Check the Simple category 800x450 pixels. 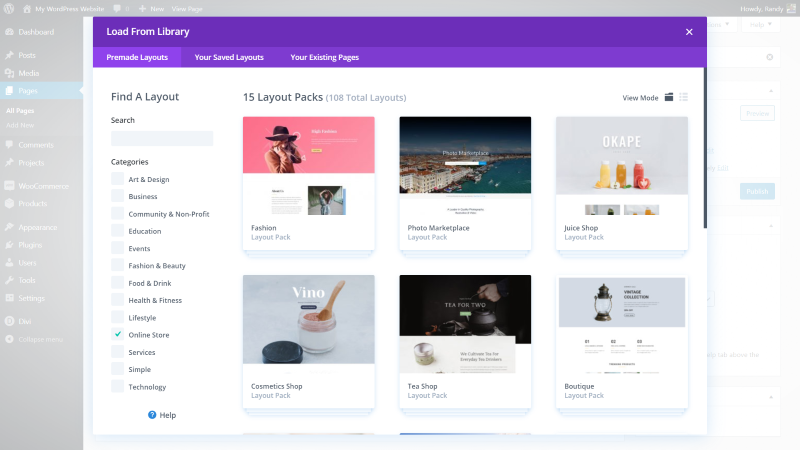coord(117,369)
